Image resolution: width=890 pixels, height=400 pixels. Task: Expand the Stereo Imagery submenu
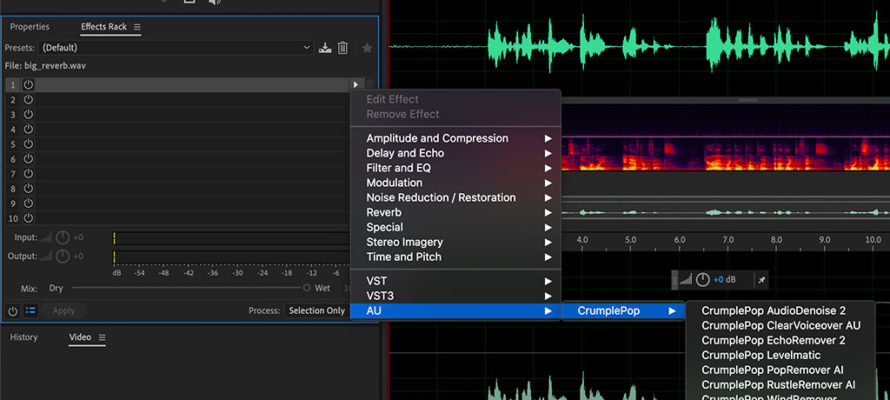click(x=455, y=242)
